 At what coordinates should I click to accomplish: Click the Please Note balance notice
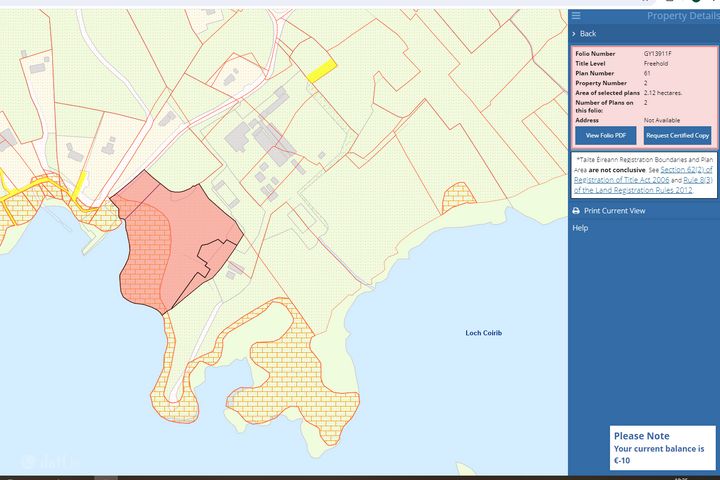point(665,448)
